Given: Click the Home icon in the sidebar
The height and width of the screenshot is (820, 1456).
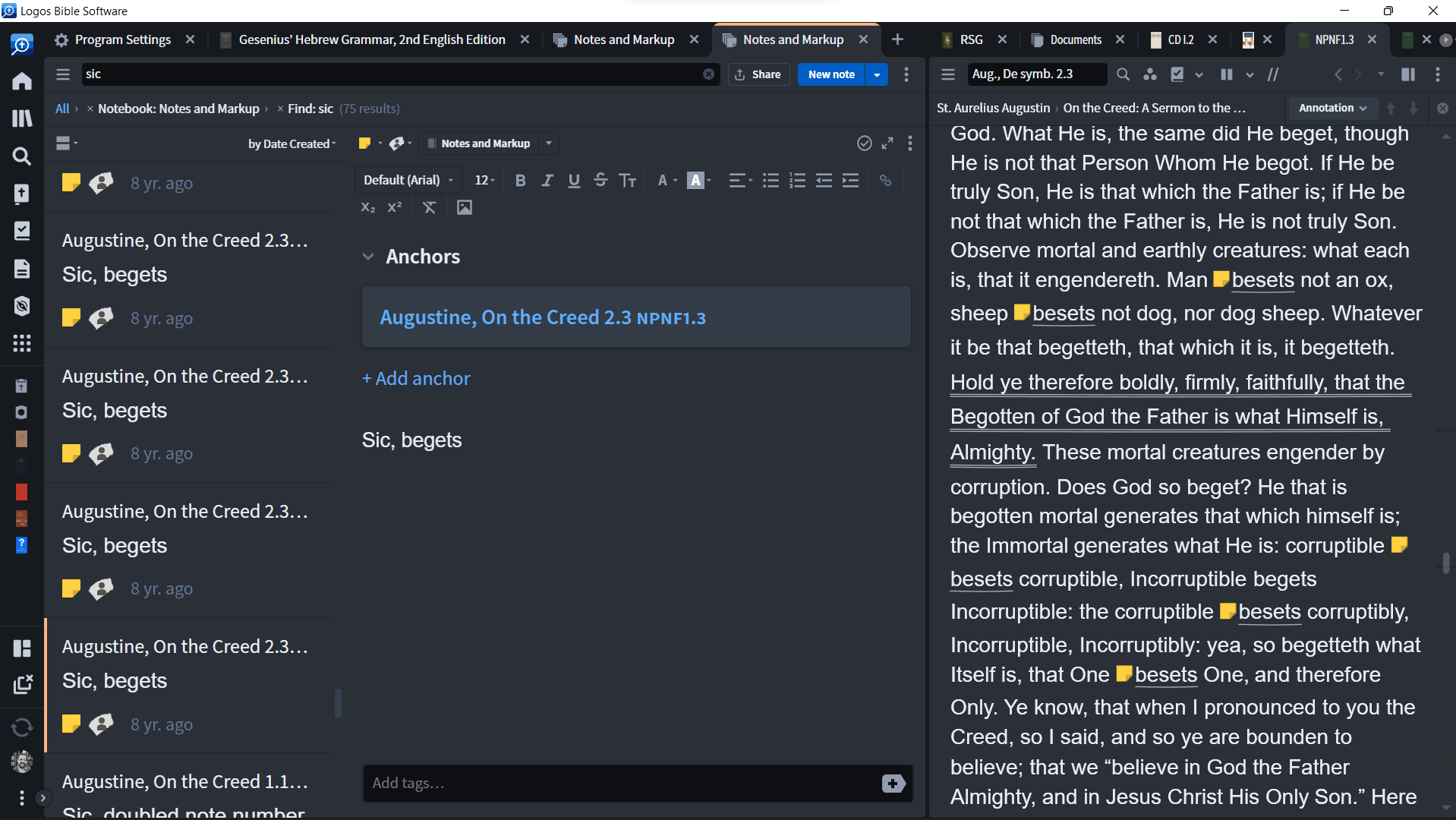Looking at the screenshot, I should point(22,80).
